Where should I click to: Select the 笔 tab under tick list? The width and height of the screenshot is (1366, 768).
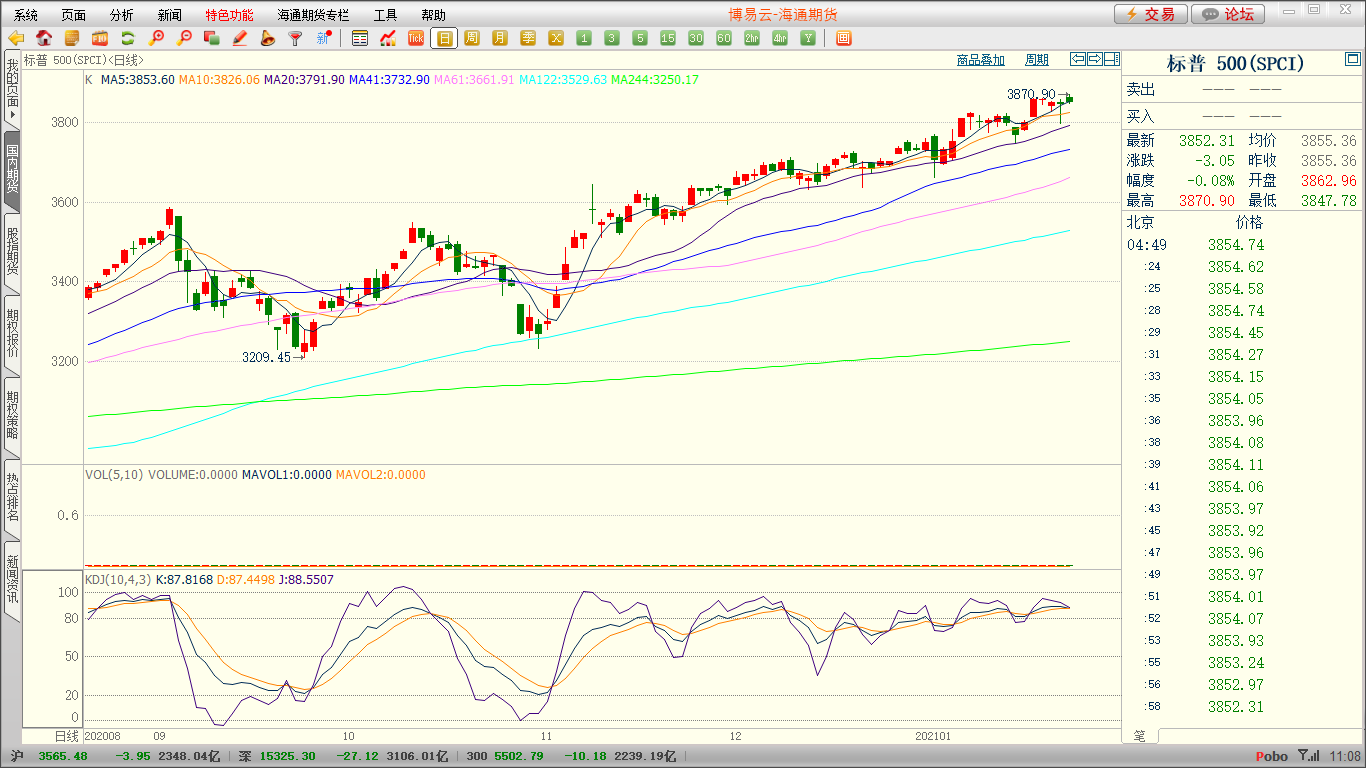1140,736
